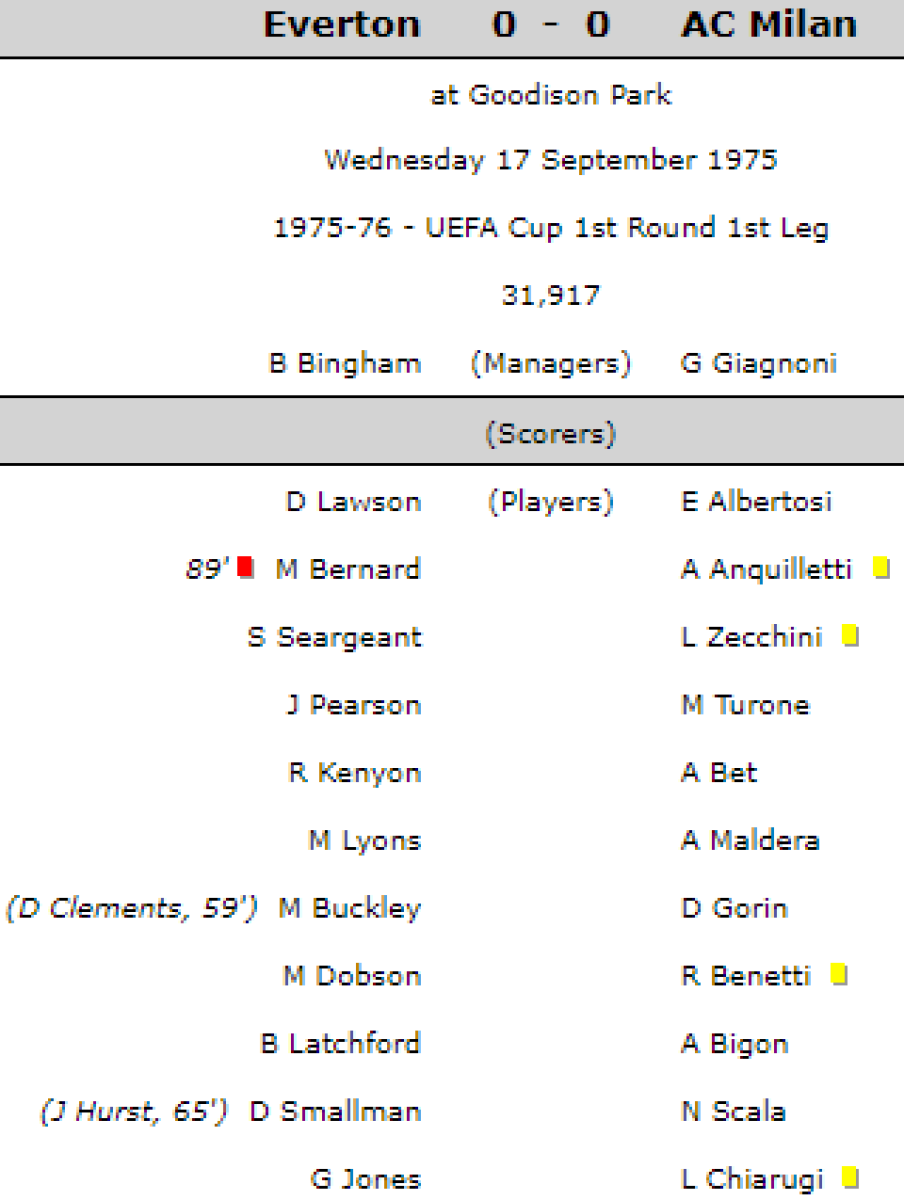Open the Everton team link
This screenshot has height=1200, width=904.
[342, 25]
